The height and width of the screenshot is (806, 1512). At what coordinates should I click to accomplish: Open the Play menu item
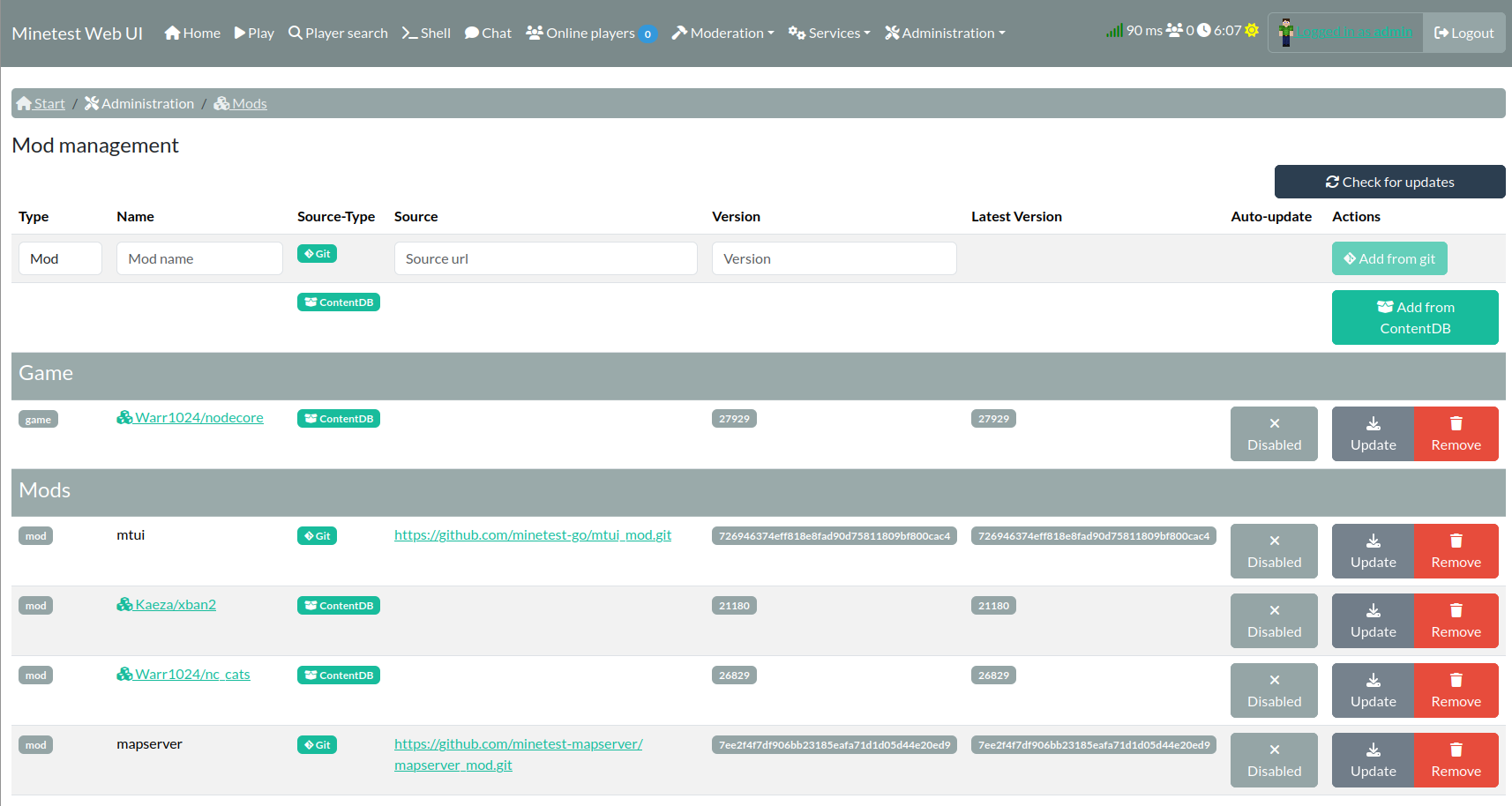point(254,33)
